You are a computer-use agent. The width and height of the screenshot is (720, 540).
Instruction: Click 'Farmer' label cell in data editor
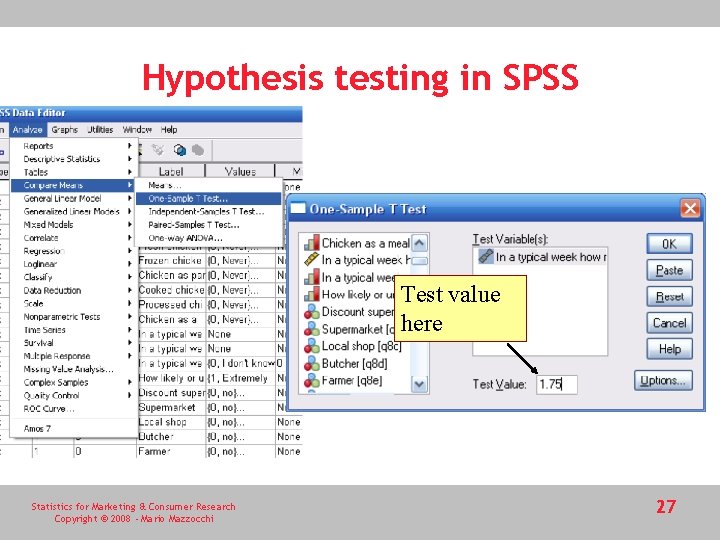(171, 451)
